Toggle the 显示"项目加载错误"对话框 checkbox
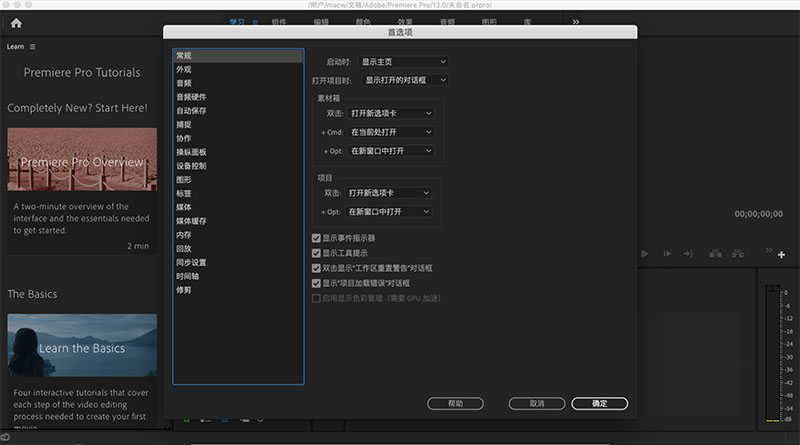Viewport: 800px width, 445px height. (x=316, y=283)
